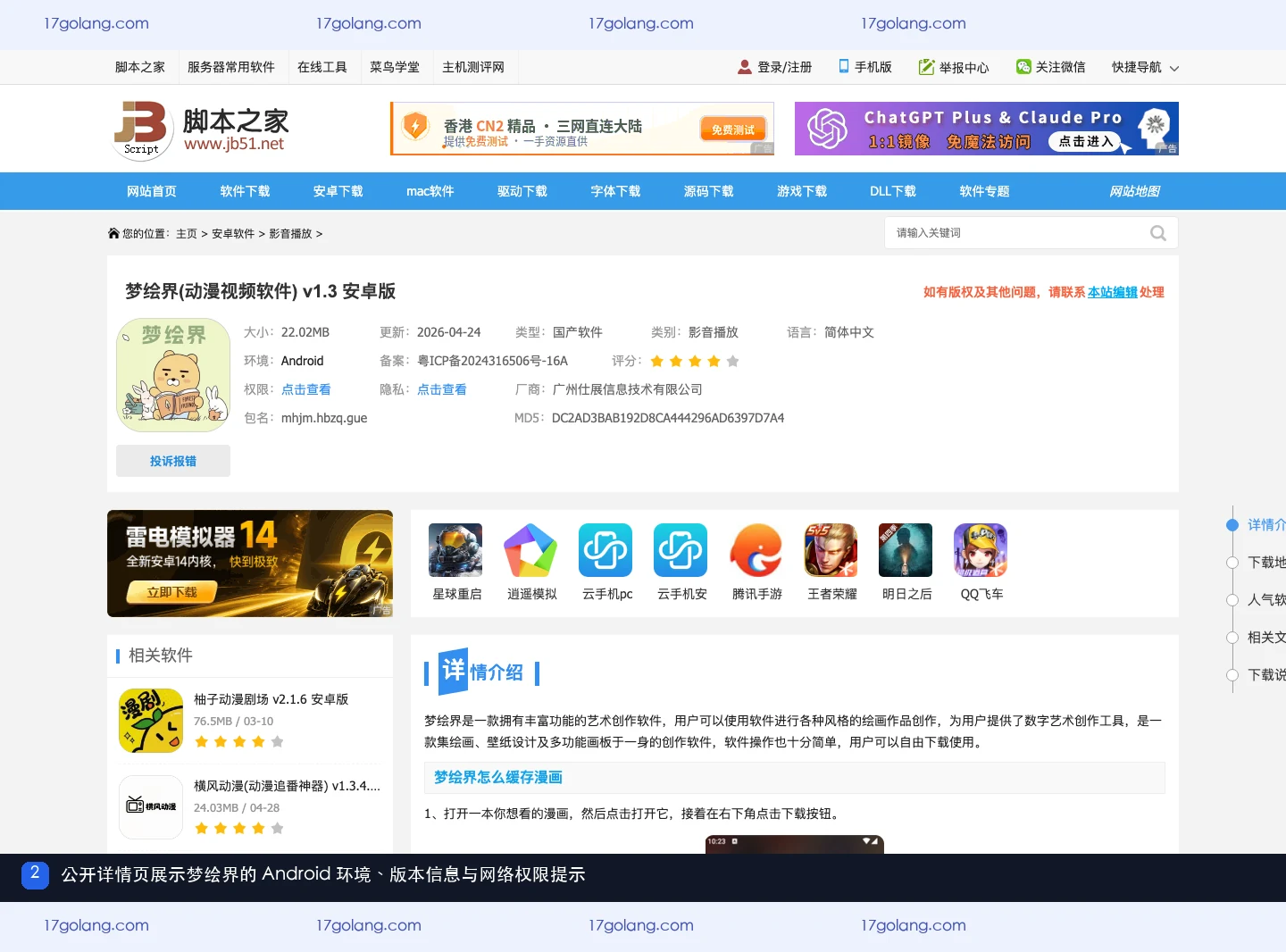Open the 腾讯手游 app icon
Screen dimensions: 1286x952
pyautogui.click(x=756, y=550)
